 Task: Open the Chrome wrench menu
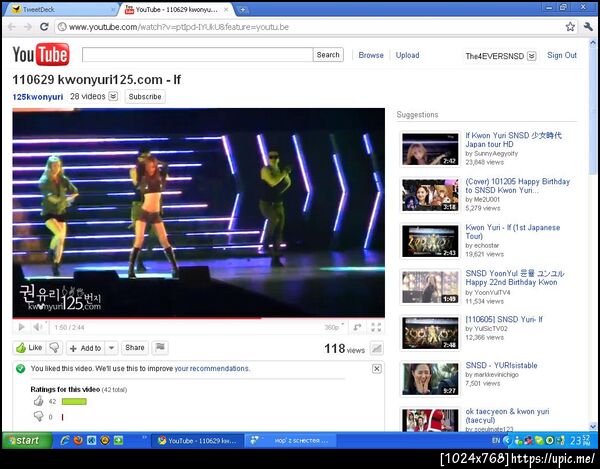click(x=588, y=27)
